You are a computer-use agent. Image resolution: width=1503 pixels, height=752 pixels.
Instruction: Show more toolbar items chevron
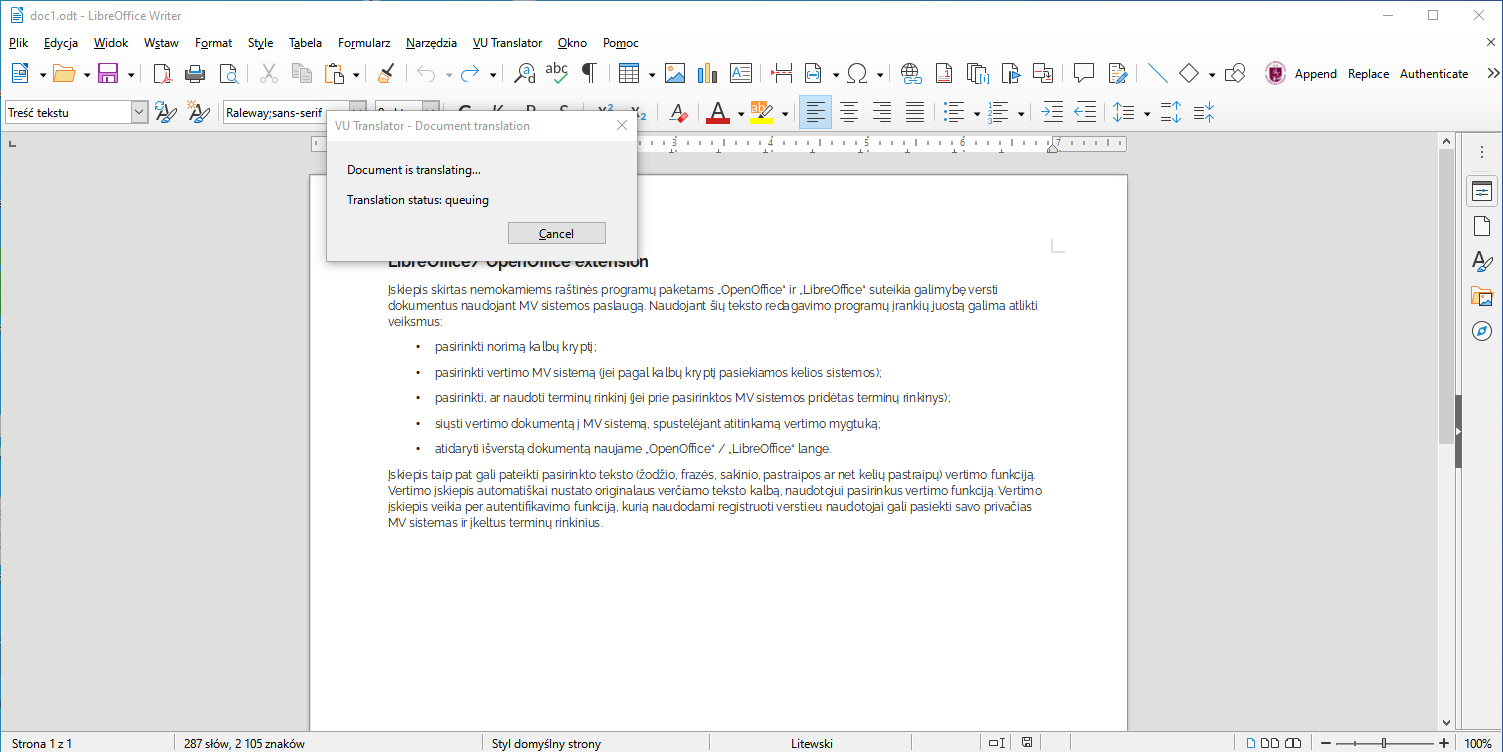[1493, 74]
